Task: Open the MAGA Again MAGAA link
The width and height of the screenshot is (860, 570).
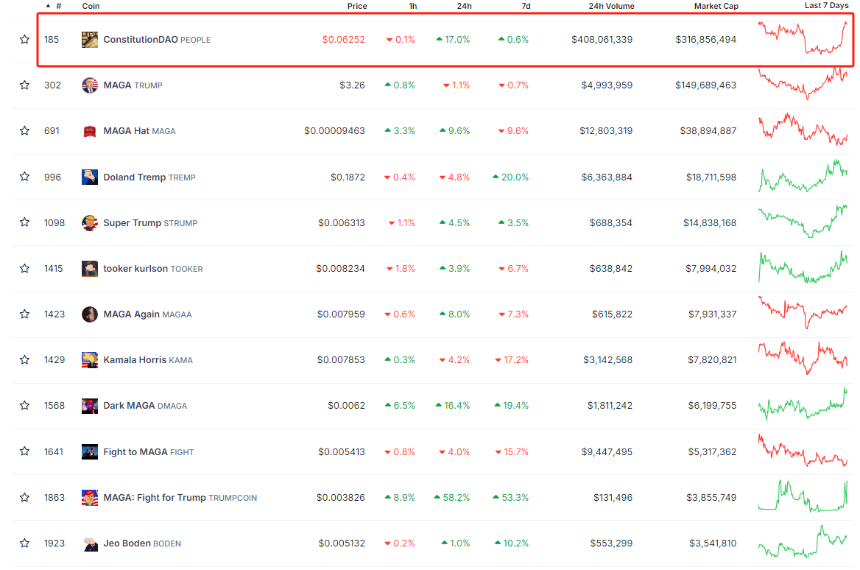Action: pos(148,314)
